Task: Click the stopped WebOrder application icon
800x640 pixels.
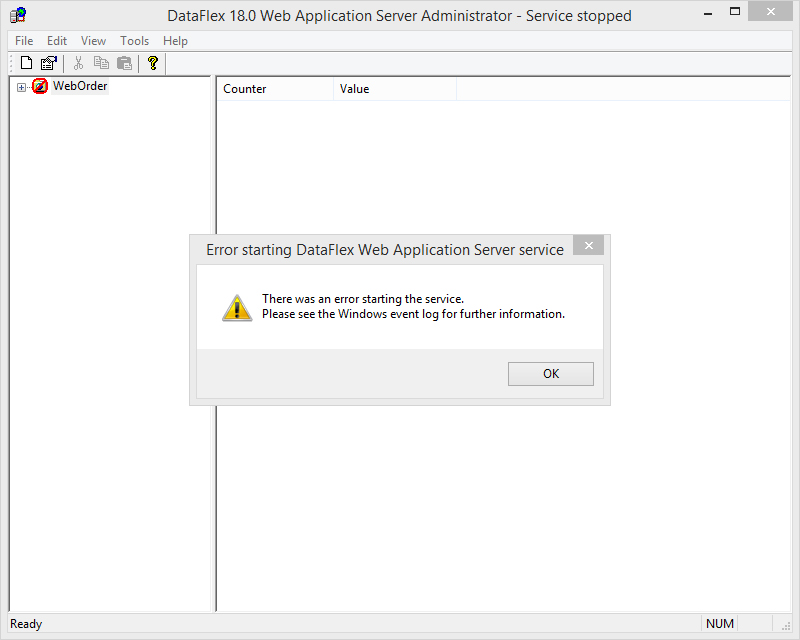Action: (40, 86)
